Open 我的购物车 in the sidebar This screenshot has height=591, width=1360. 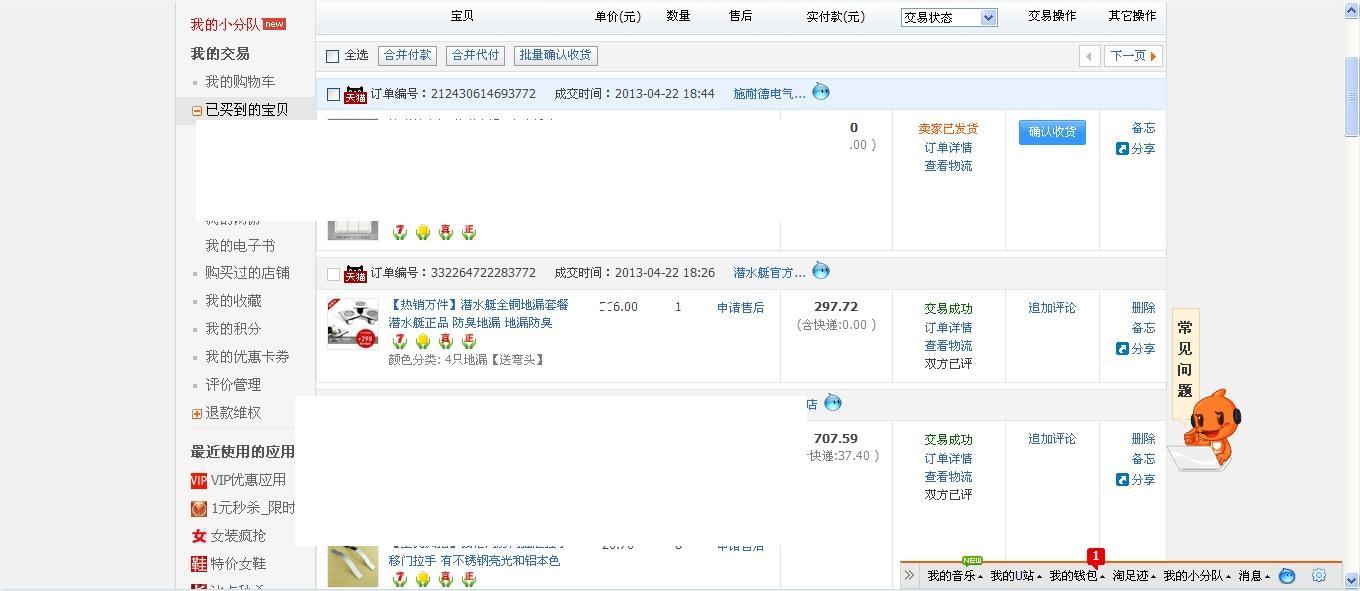(240, 82)
